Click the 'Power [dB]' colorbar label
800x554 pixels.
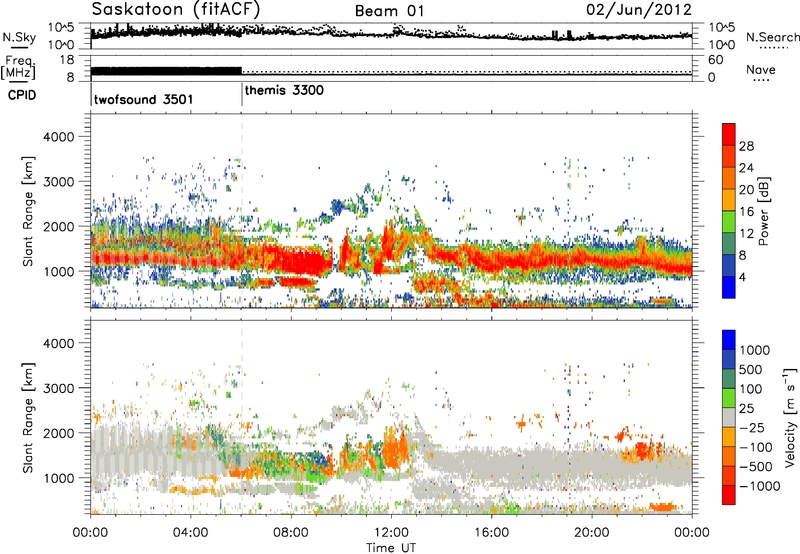click(x=764, y=211)
